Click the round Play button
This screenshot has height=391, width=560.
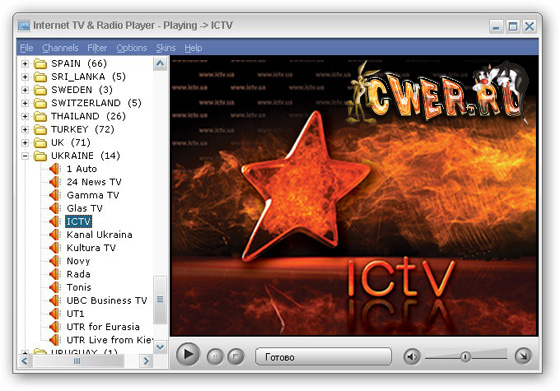pyautogui.click(x=188, y=355)
